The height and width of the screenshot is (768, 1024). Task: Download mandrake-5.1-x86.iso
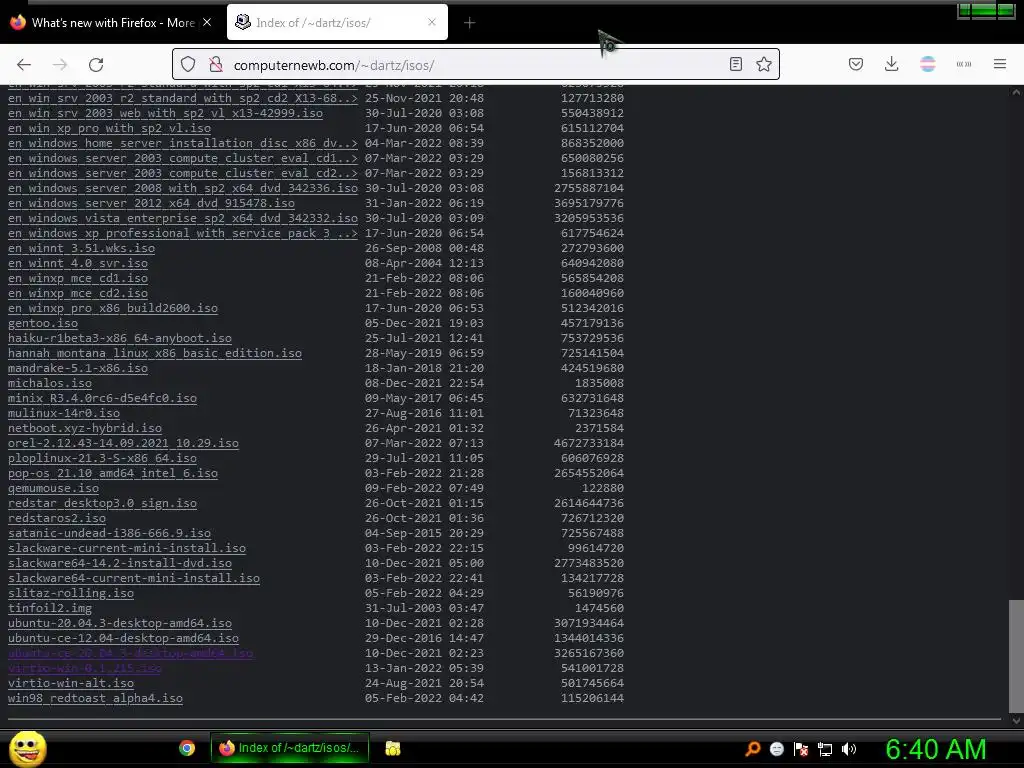[78, 368]
